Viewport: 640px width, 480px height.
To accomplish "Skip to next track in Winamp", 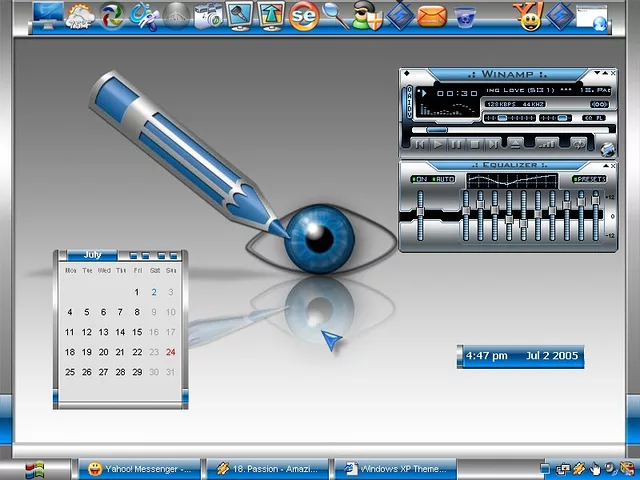I will (x=494, y=145).
